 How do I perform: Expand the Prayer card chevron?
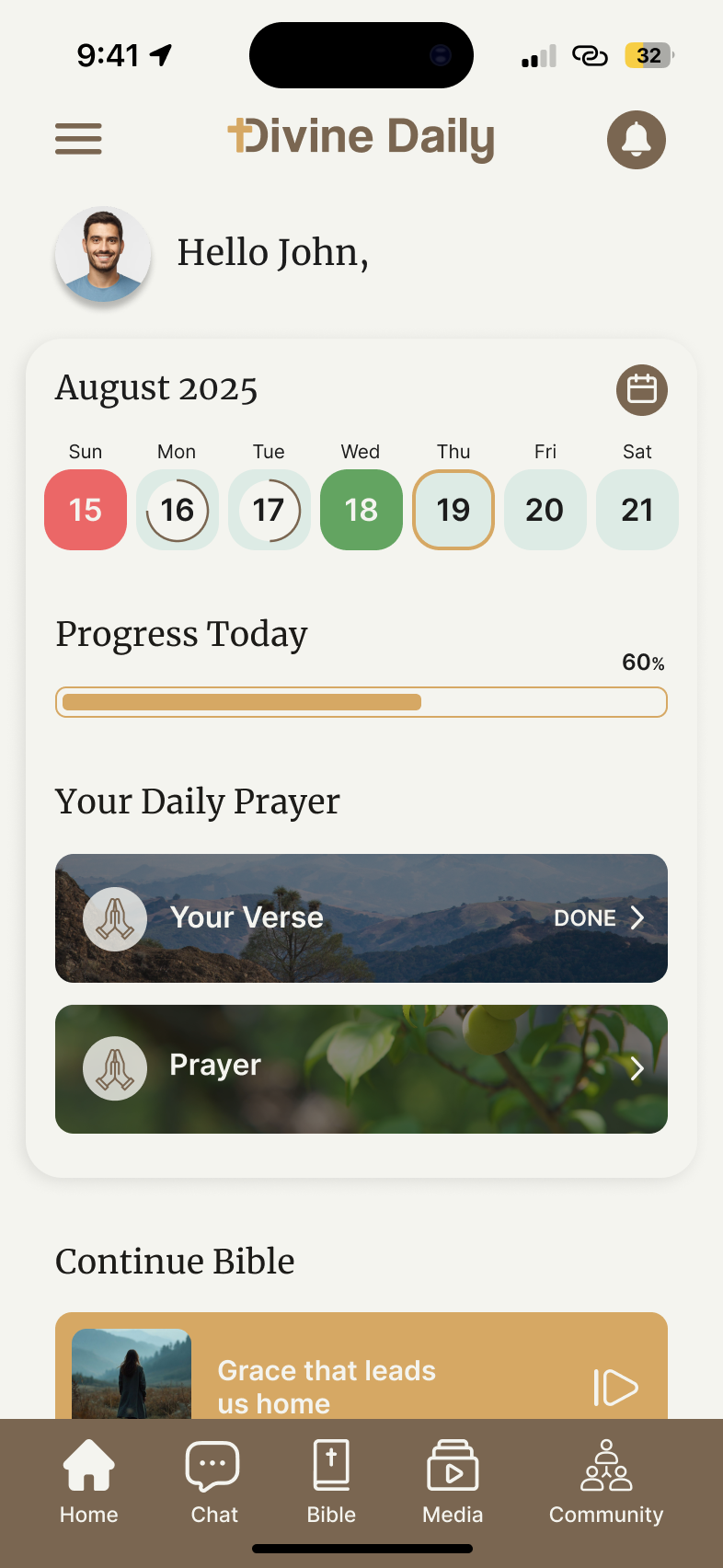coord(637,1068)
